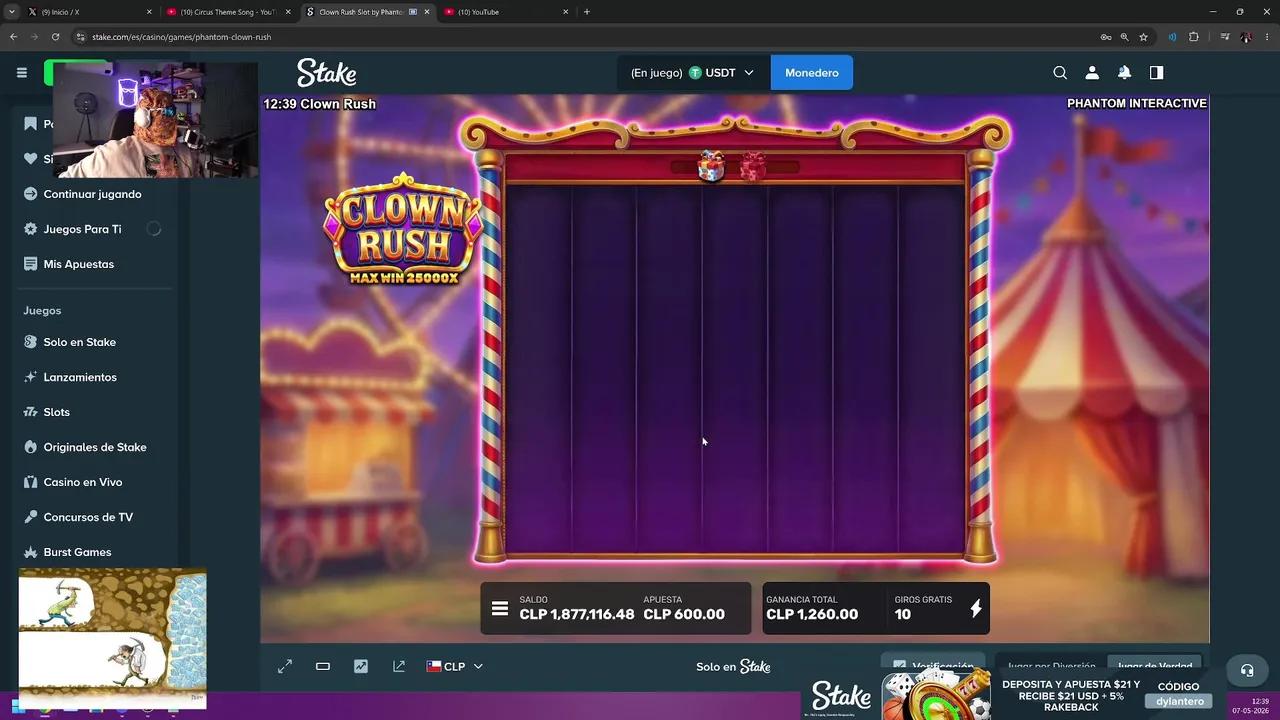Open Concursos de TV category
The width and height of the screenshot is (1280, 720).
point(88,517)
